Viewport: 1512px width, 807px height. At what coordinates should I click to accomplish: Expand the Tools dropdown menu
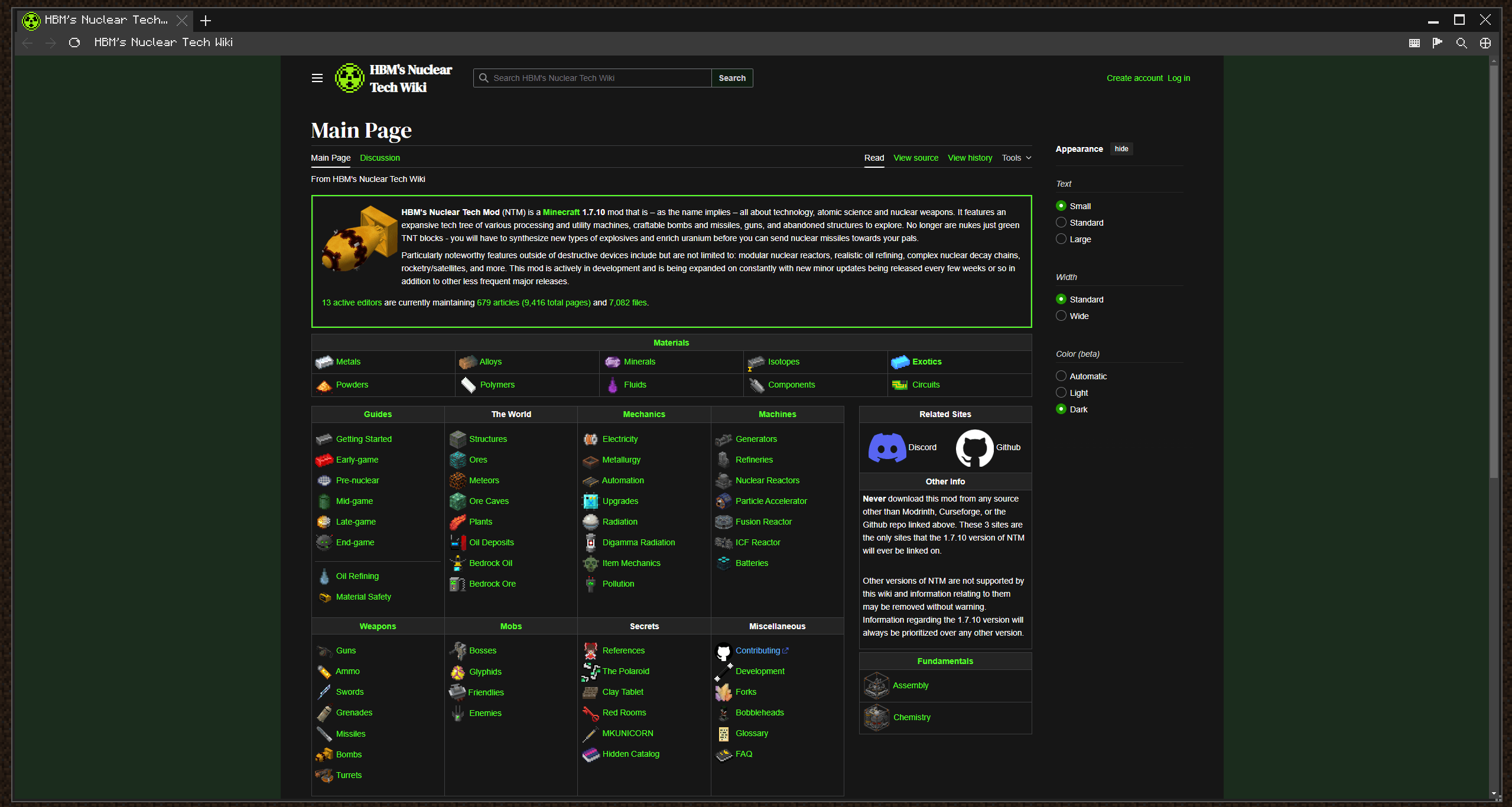(1016, 158)
